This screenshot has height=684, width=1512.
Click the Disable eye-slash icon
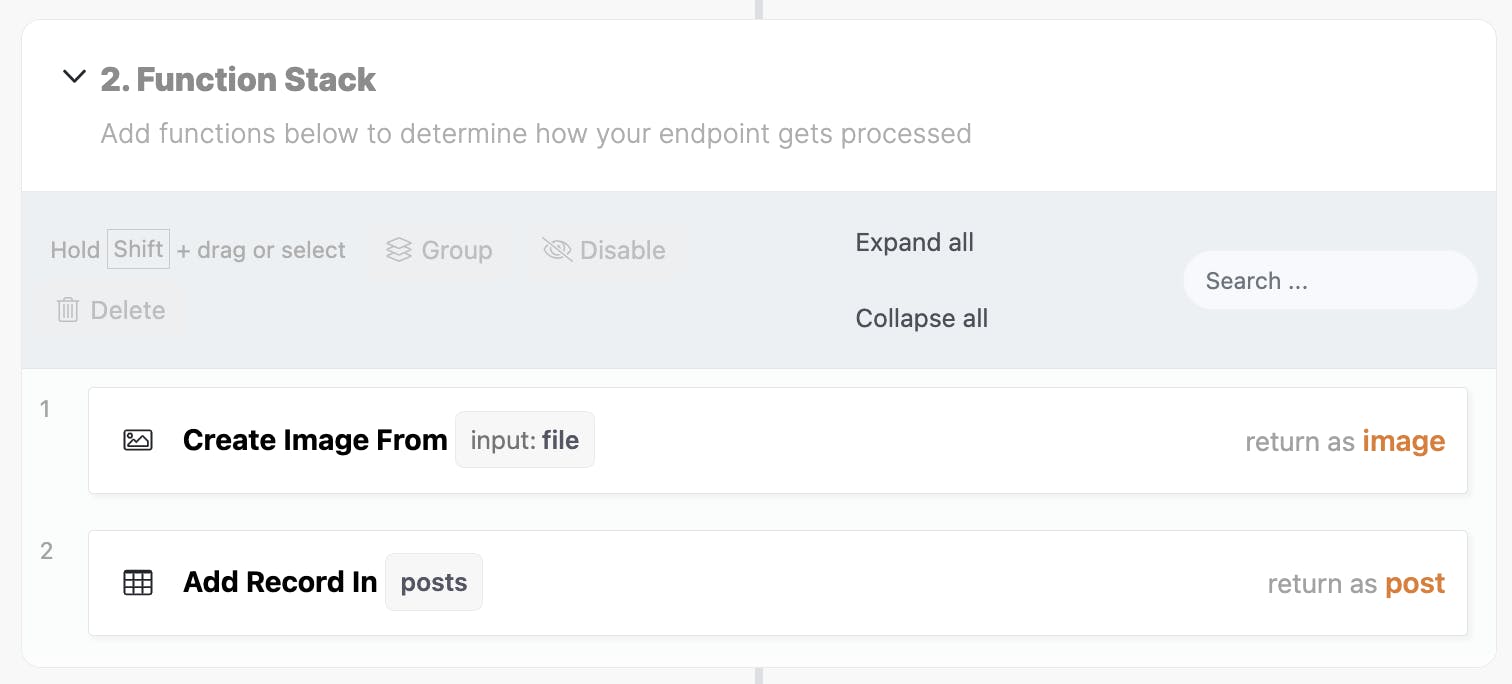(x=557, y=250)
